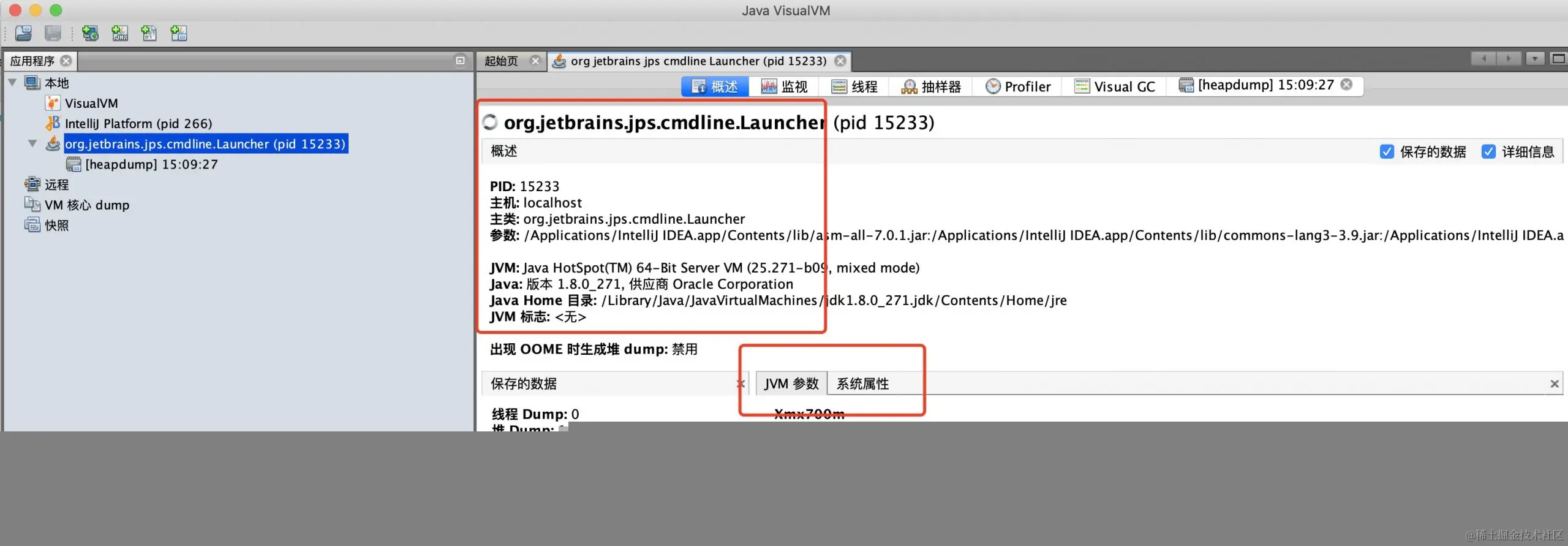Viewport: 1568px width, 546px height.
Task: Click the 主机: localhost text
Action: pos(536,203)
